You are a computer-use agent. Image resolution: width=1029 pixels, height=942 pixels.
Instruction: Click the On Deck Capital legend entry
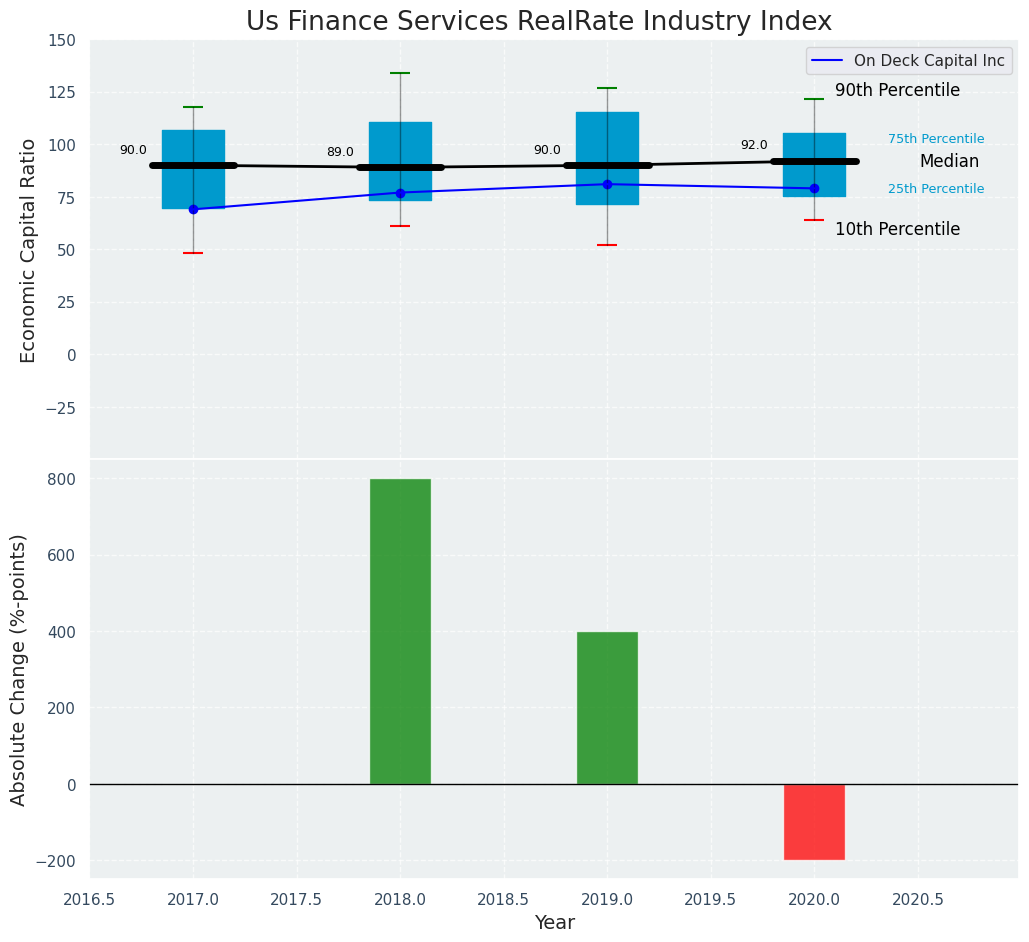pos(928,61)
